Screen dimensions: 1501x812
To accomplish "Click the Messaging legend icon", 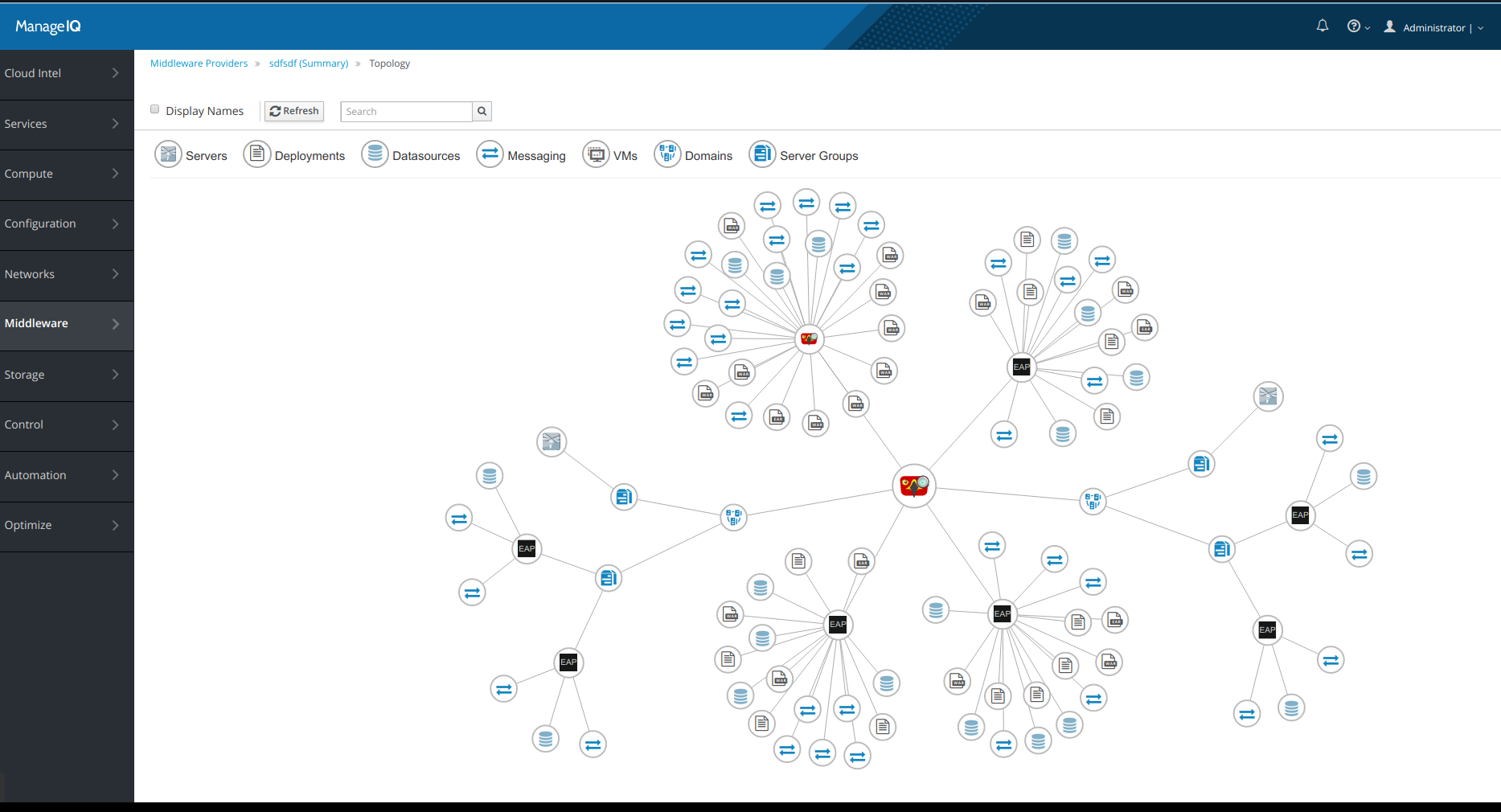I will pos(490,154).
